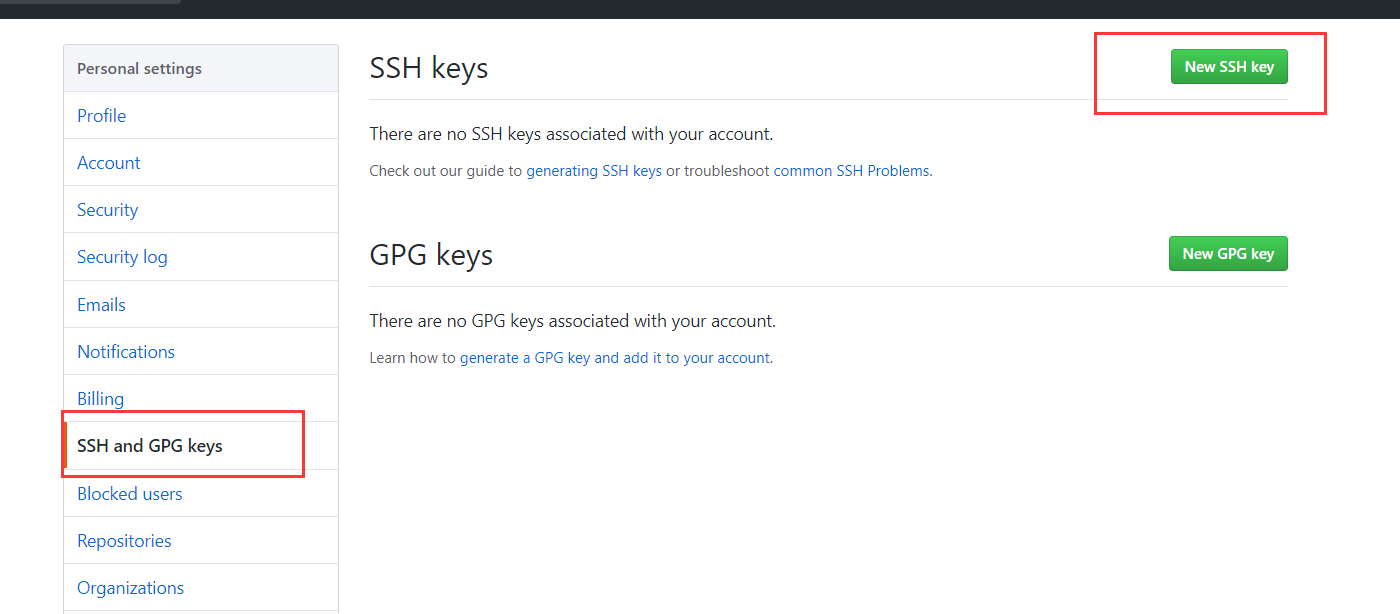
Task: Click the New GPG key button
Action: (1228, 254)
